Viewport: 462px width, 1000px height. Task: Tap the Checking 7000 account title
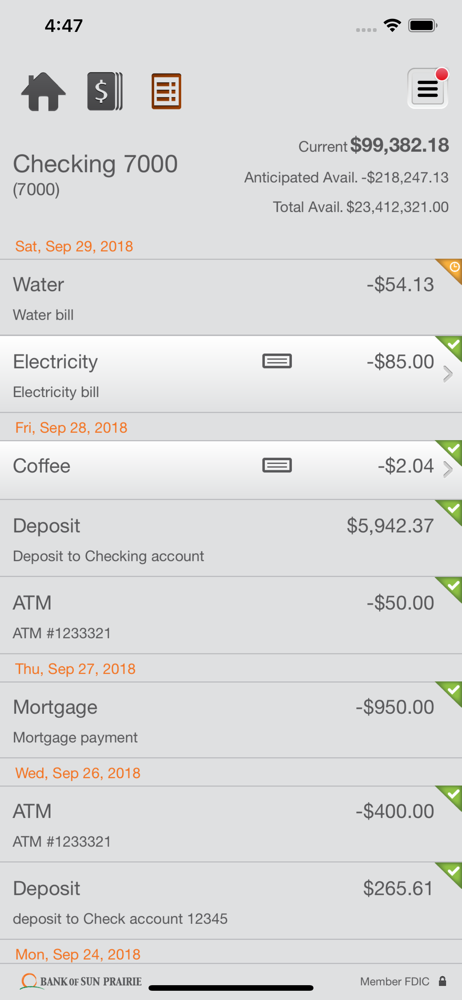(95, 165)
